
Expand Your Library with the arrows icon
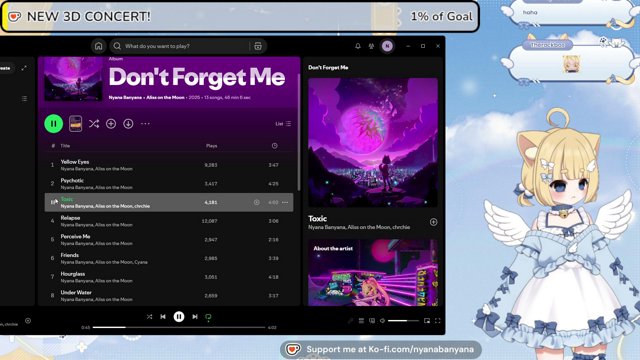pos(24,68)
